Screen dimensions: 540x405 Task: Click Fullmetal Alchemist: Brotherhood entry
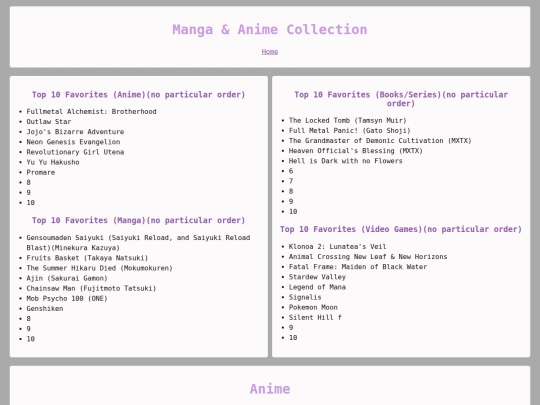click(x=91, y=112)
